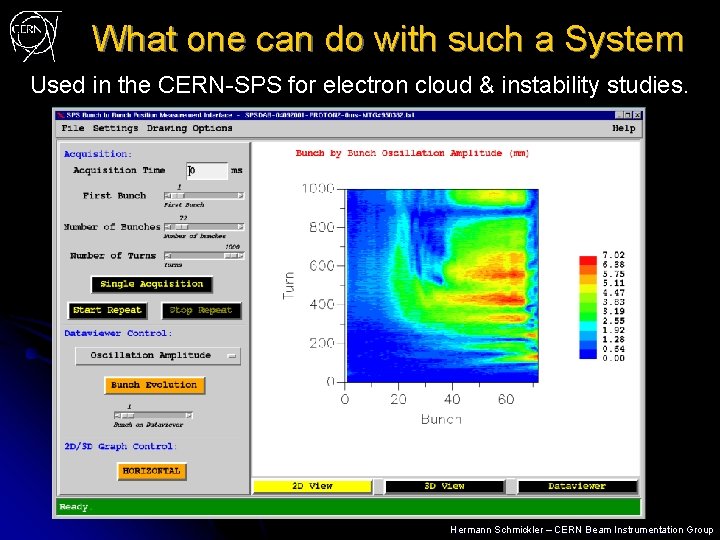The width and height of the screenshot is (720, 540).
Task: Close the SPS measurement window
Action: click(637, 115)
